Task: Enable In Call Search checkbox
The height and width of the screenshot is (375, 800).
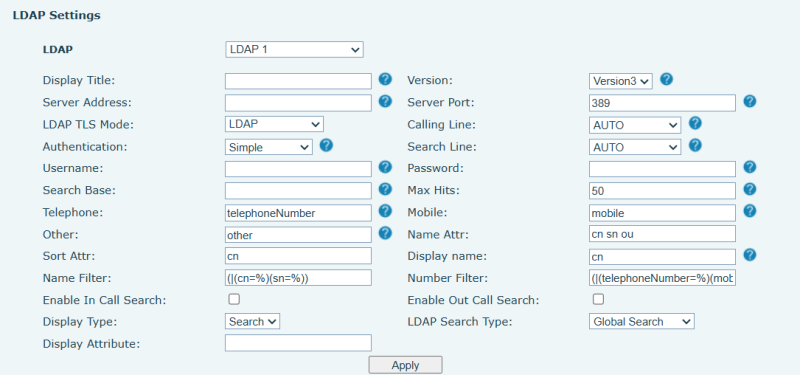Action: [x=234, y=299]
